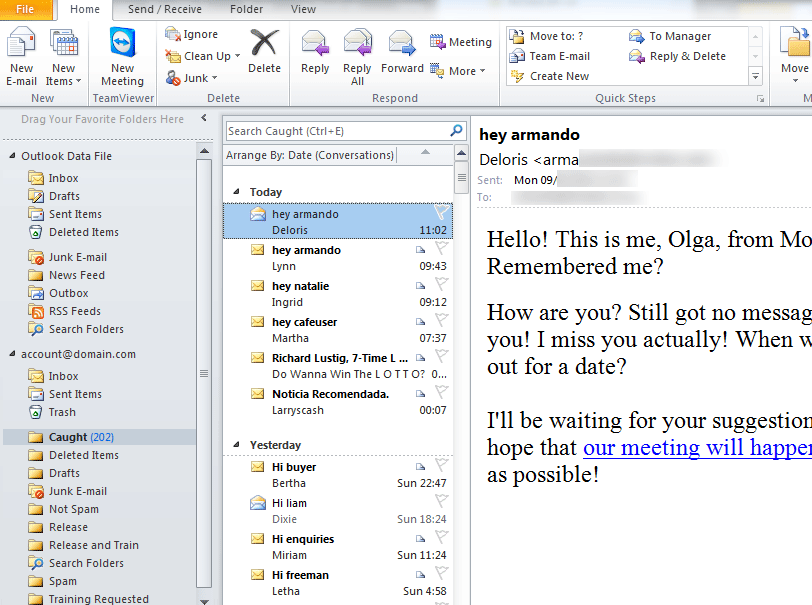The image size is (812, 605).
Task: Start a TeamViewer New Meeting
Action: [x=122, y=57]
